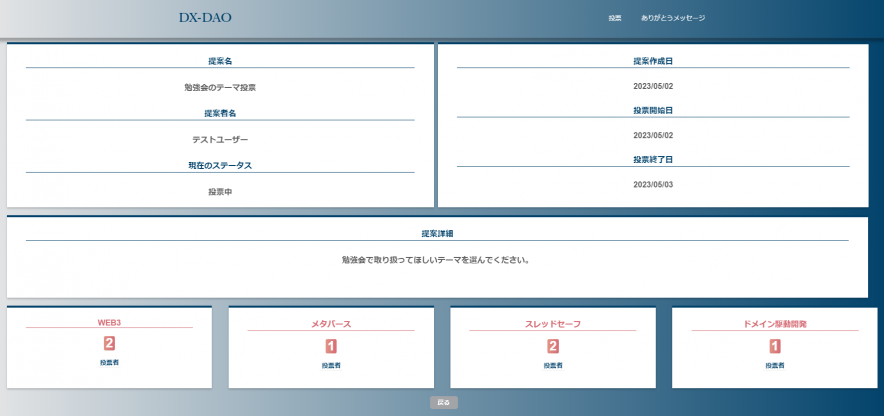Image resolution: width=884 pixels, height=416 pixels.
Task: Click the 投票中 status text
Action: coord(220,191)
